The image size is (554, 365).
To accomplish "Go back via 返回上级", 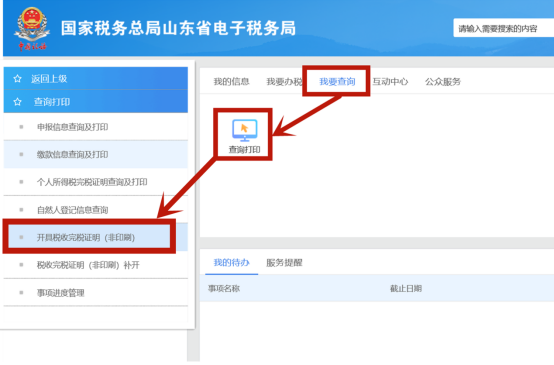I will pos(96,78).
